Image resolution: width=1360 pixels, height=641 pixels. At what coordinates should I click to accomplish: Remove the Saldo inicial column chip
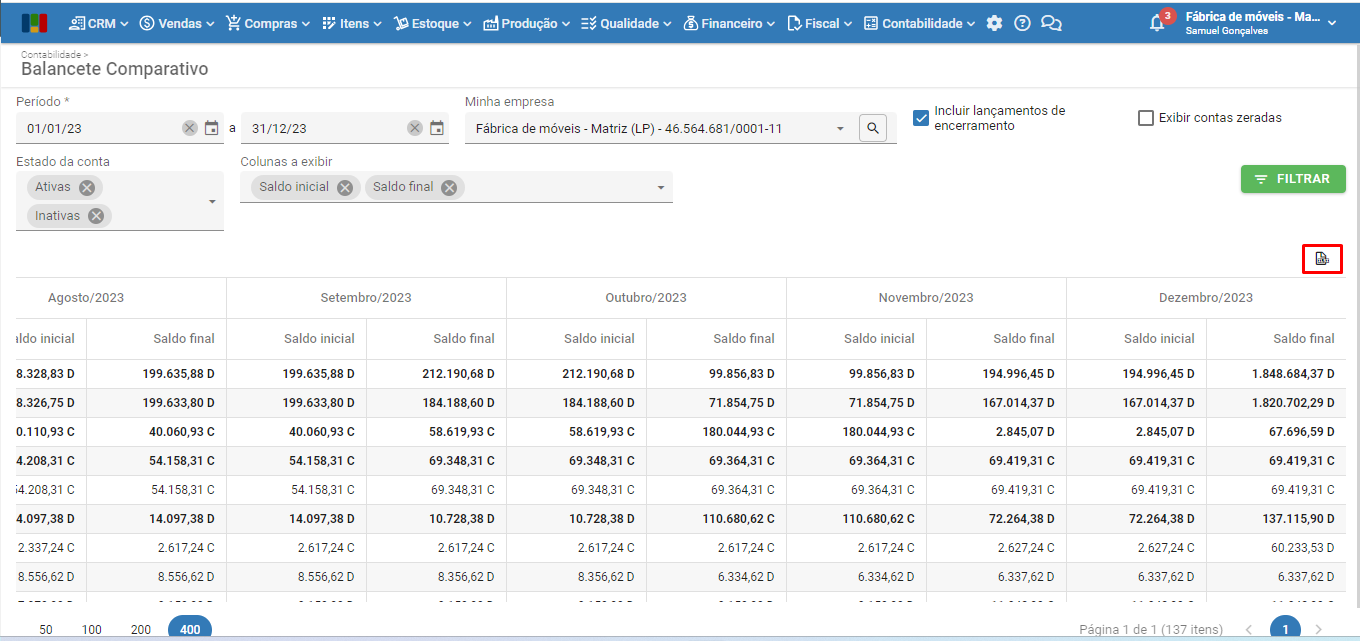point(345,187)
